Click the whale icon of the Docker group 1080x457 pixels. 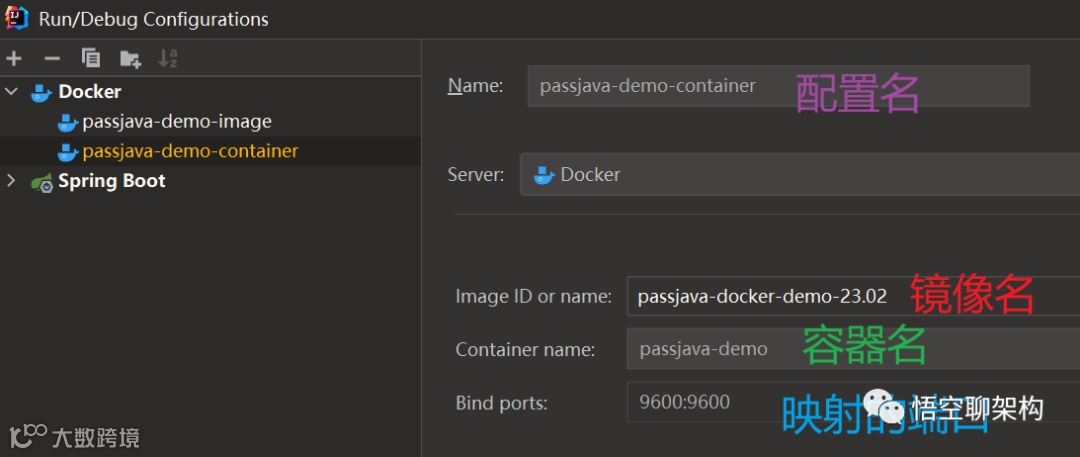(41, 92)
